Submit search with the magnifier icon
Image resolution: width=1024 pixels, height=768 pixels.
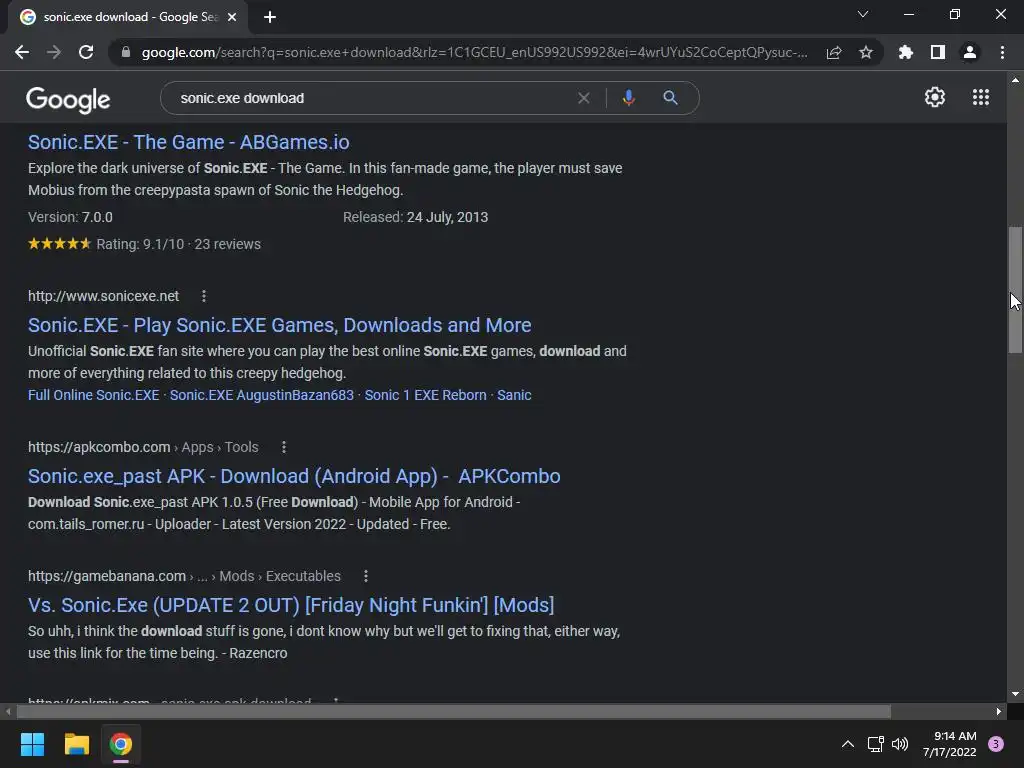[x=670, y=98]
